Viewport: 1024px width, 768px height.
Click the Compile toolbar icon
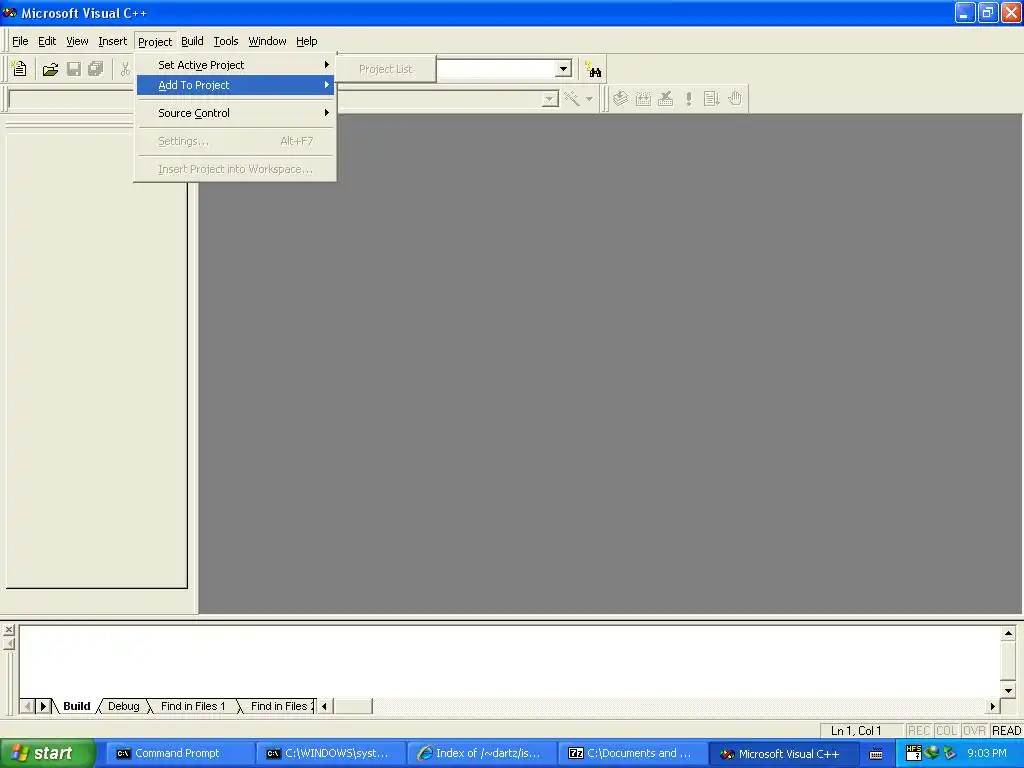coord(620,99)
